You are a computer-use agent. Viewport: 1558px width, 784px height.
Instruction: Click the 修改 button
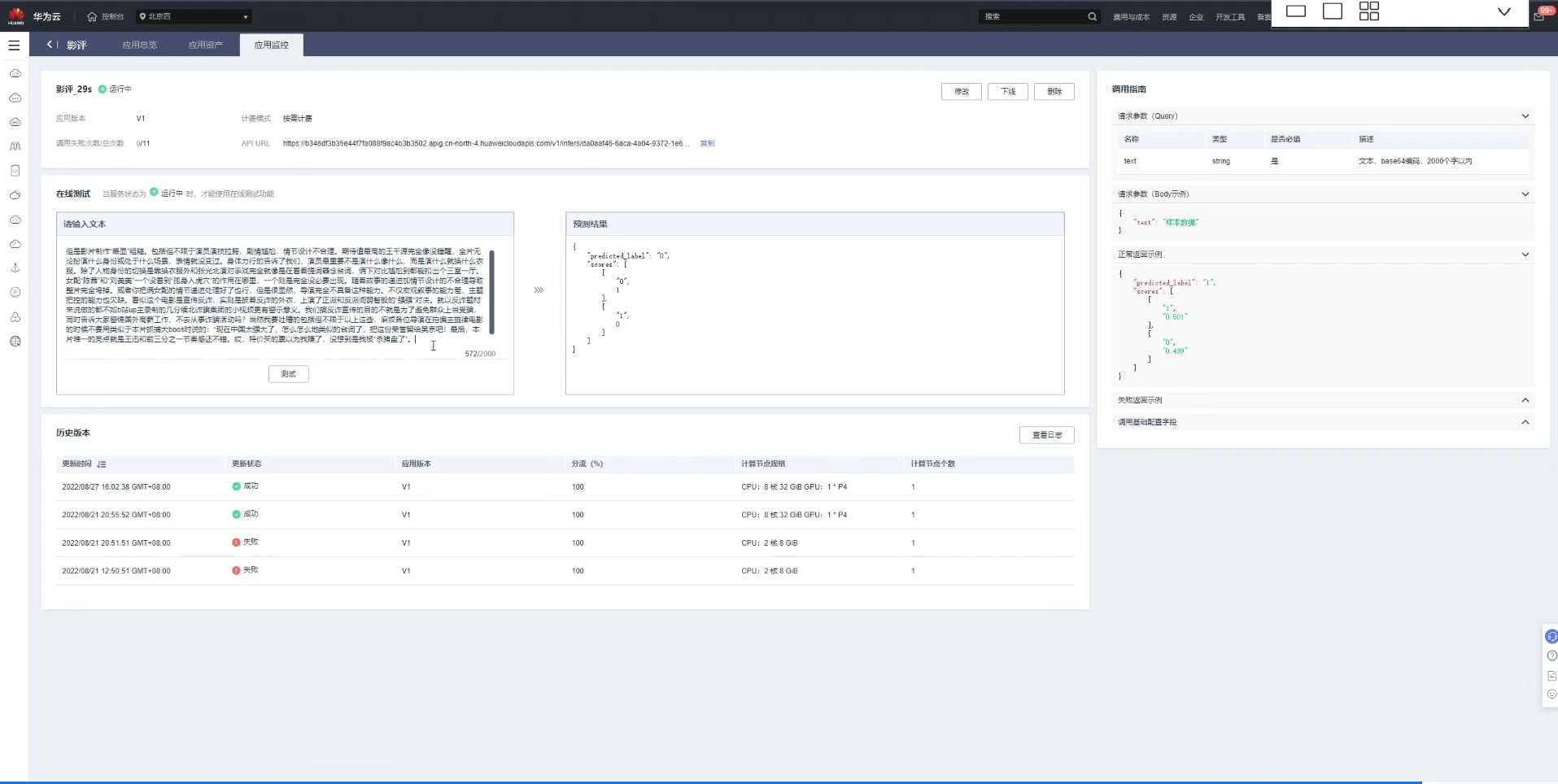(962, 91)
